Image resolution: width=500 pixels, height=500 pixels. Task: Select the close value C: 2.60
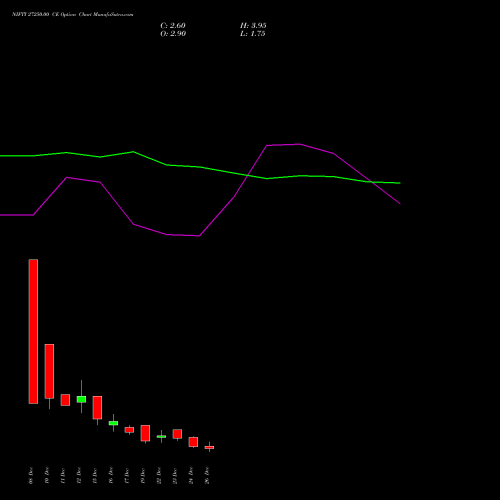click(x=173, y=26)
